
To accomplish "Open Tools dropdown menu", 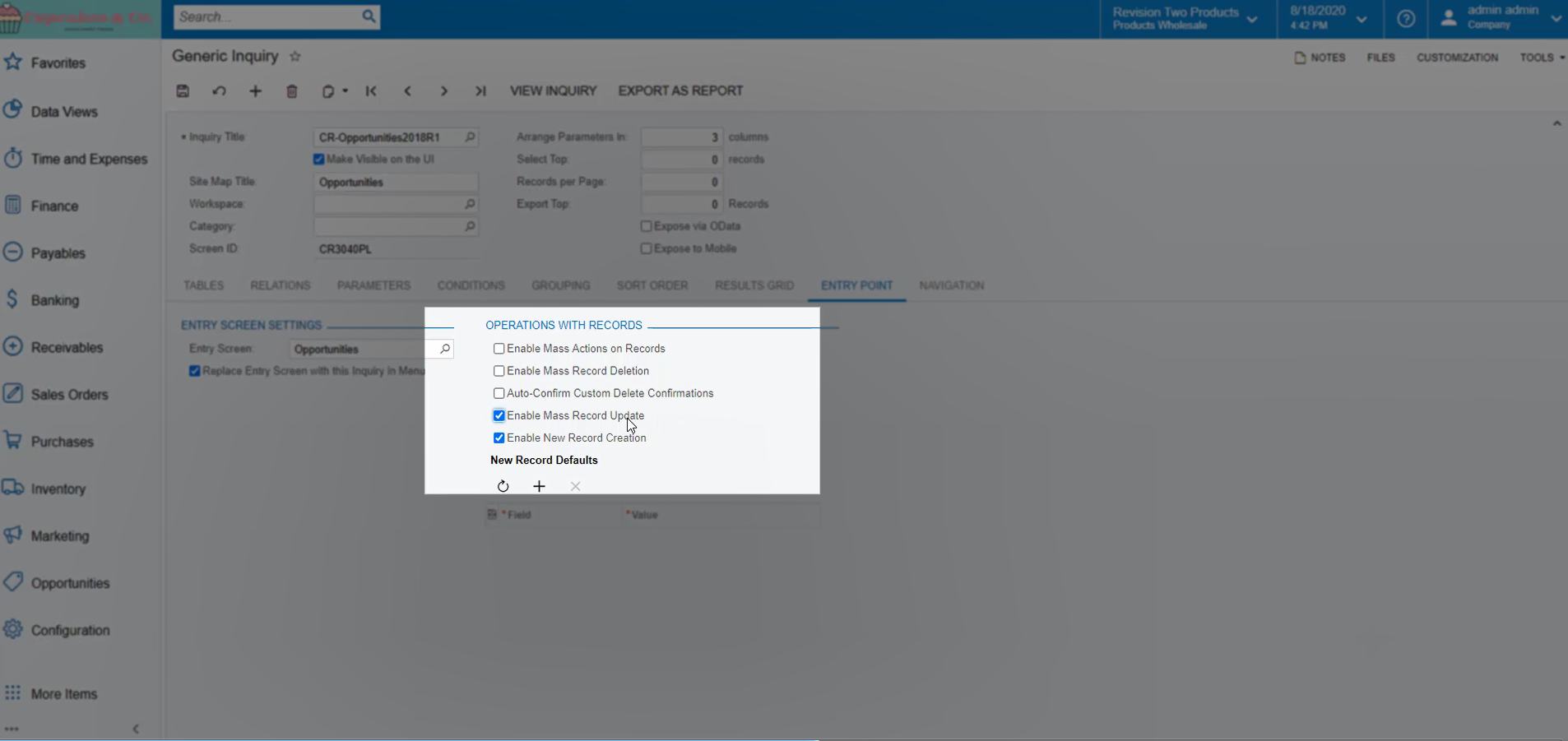I will pos(1542,58).
